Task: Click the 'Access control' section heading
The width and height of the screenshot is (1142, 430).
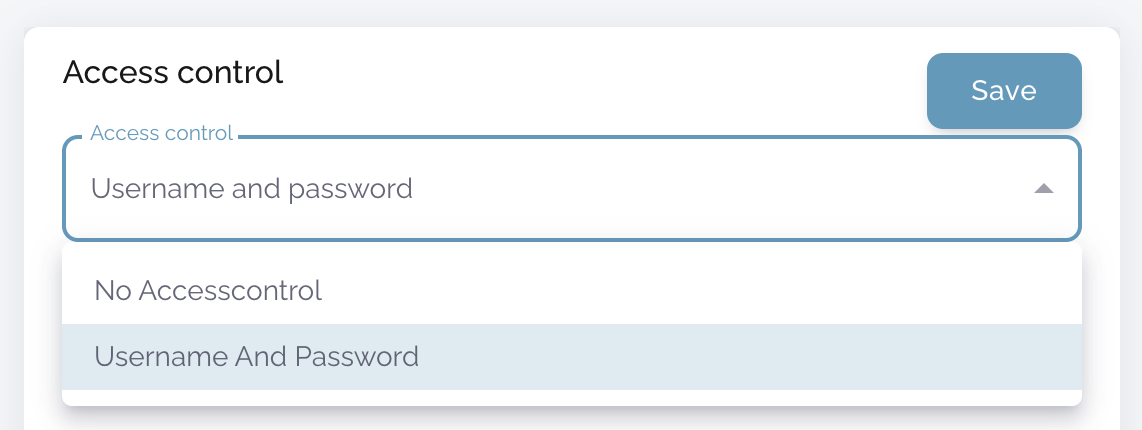Action: [173, 72]
